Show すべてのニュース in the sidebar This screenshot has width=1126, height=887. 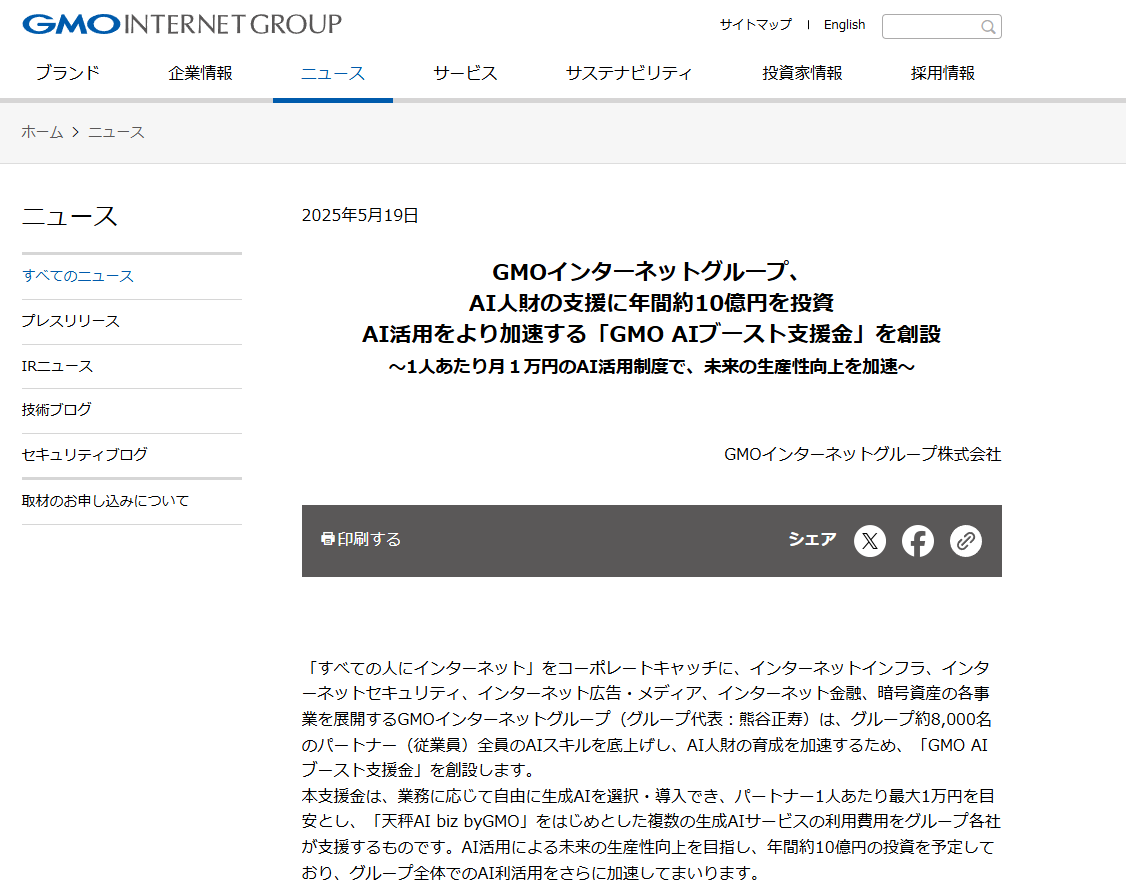click(78, 276)
